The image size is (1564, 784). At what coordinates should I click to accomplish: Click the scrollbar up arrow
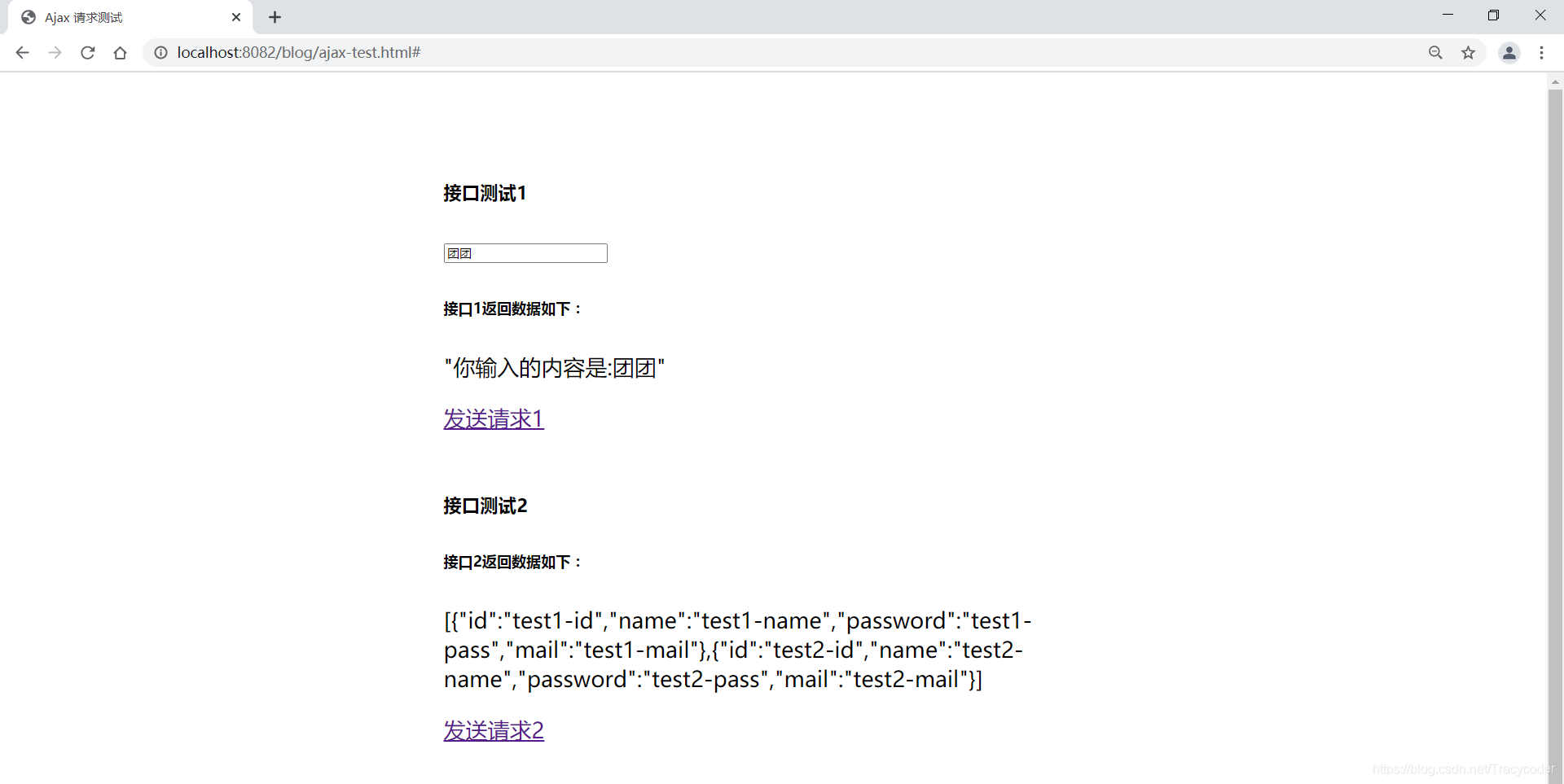point(1555,81)
